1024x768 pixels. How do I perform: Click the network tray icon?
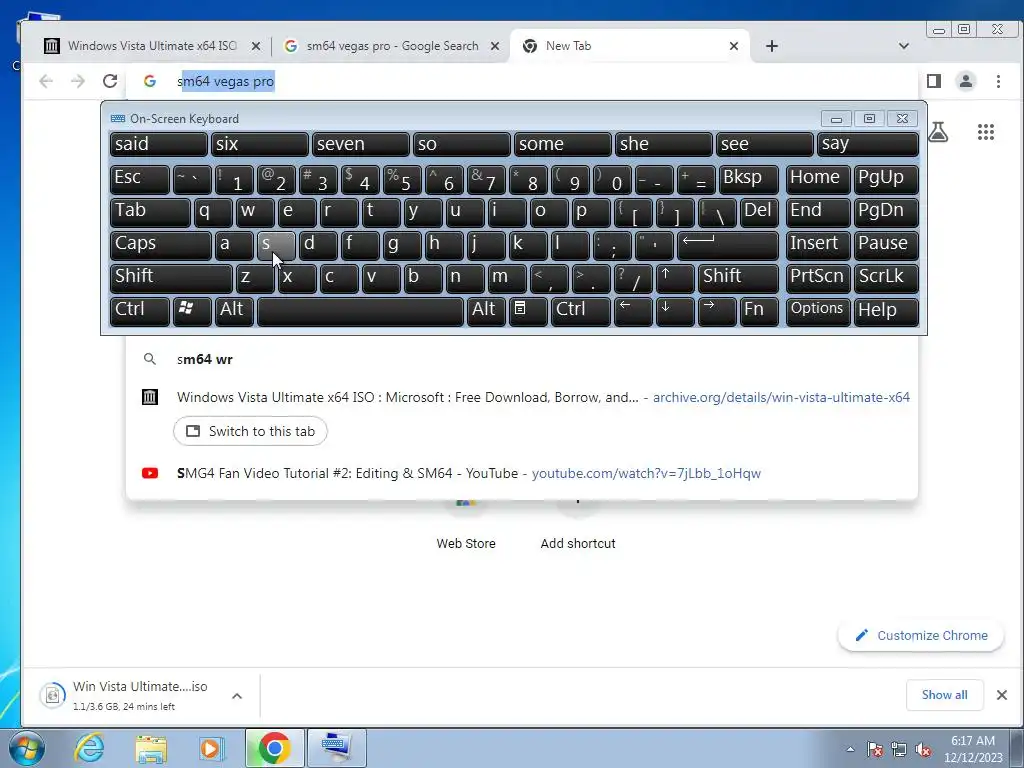[899, 749]
